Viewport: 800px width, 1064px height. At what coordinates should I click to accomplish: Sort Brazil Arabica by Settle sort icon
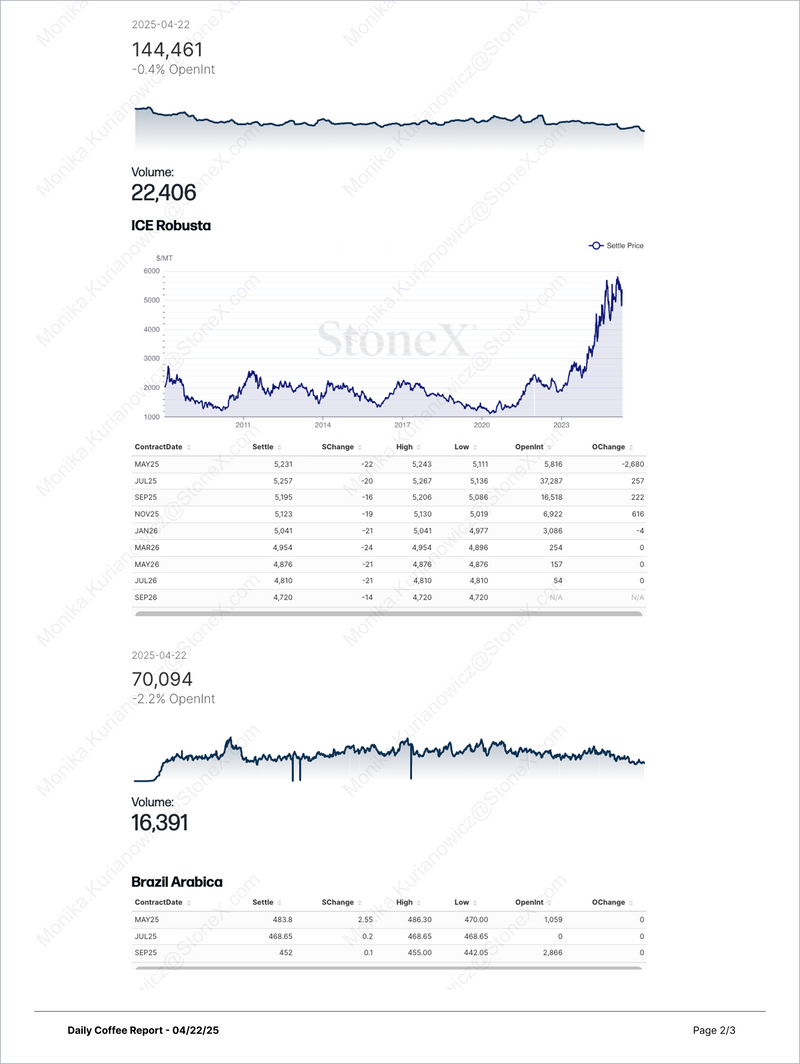[x=279, y=902]
